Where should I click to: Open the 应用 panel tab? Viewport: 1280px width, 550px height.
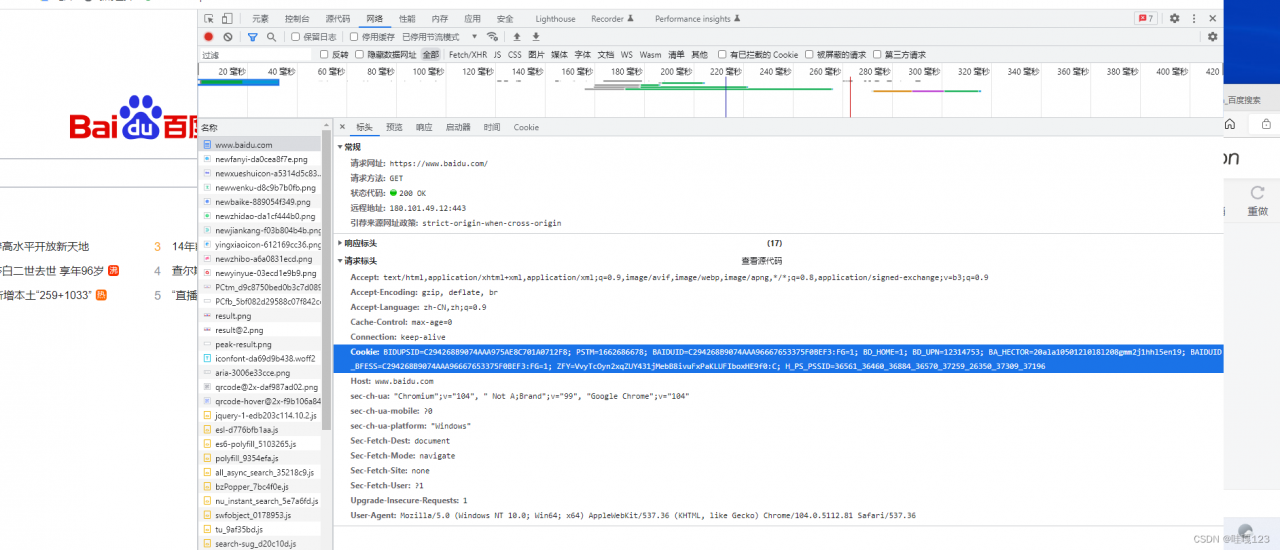click(472, 19)
